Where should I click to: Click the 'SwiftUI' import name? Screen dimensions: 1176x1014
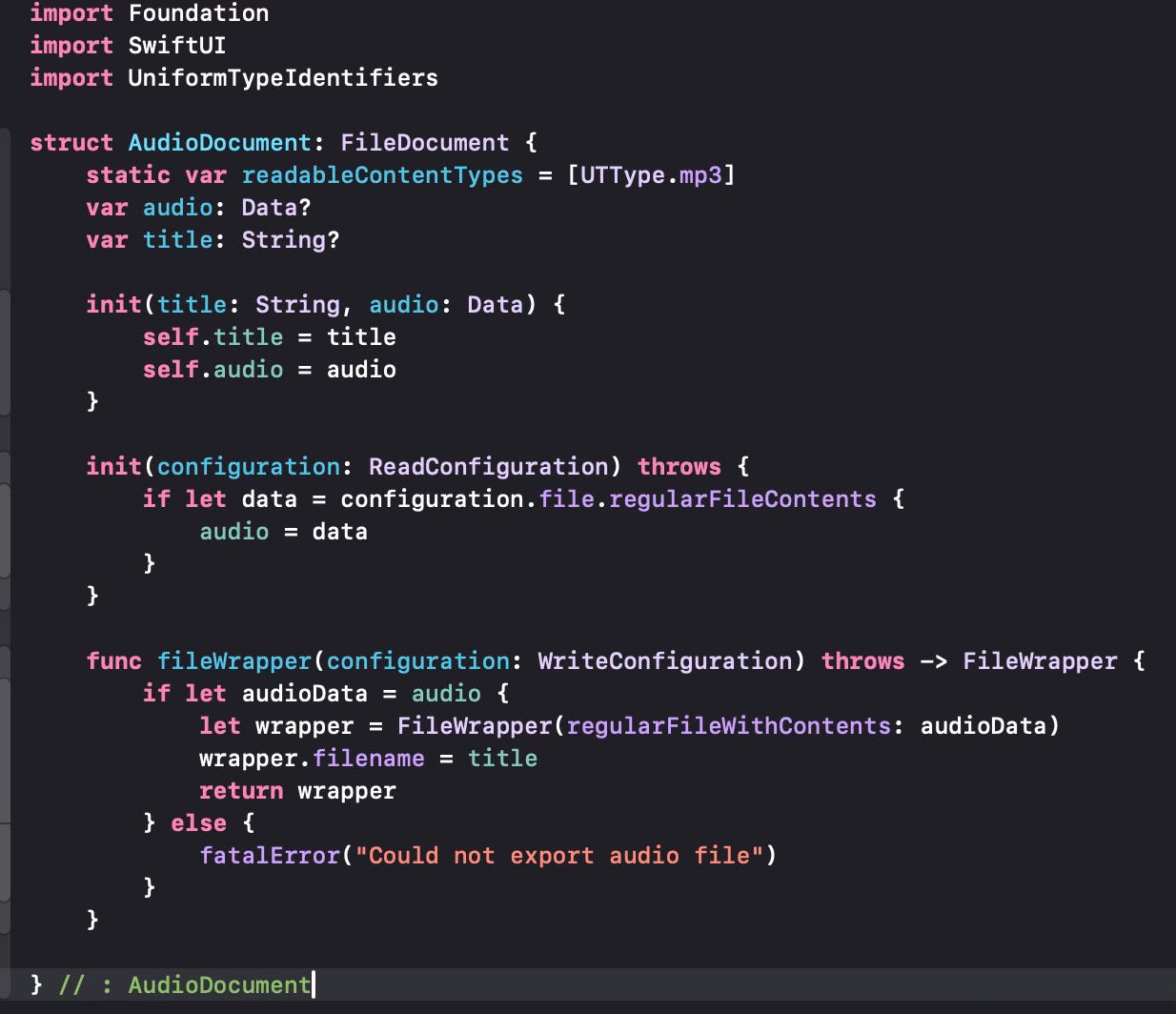coord(177,46)
